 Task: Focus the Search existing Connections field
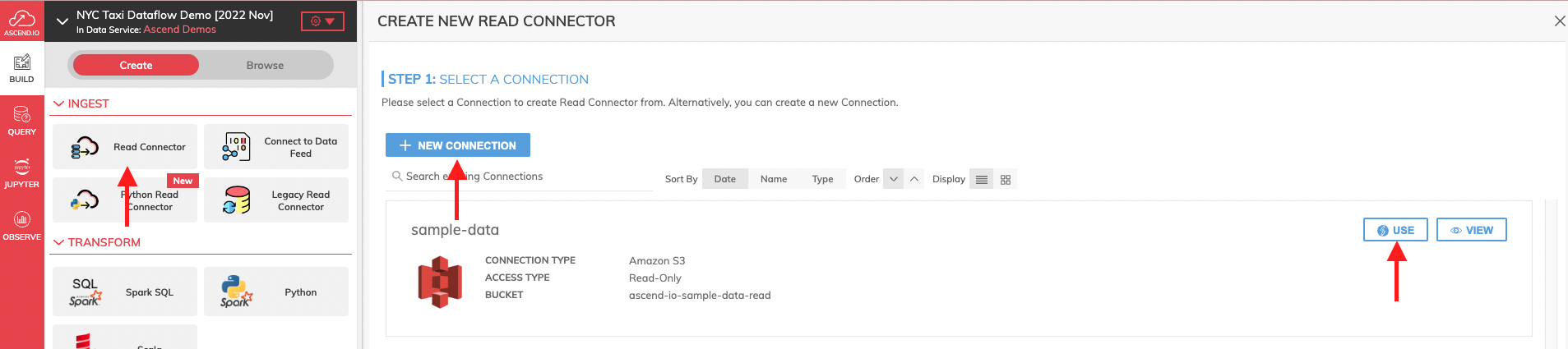[520, 177]
